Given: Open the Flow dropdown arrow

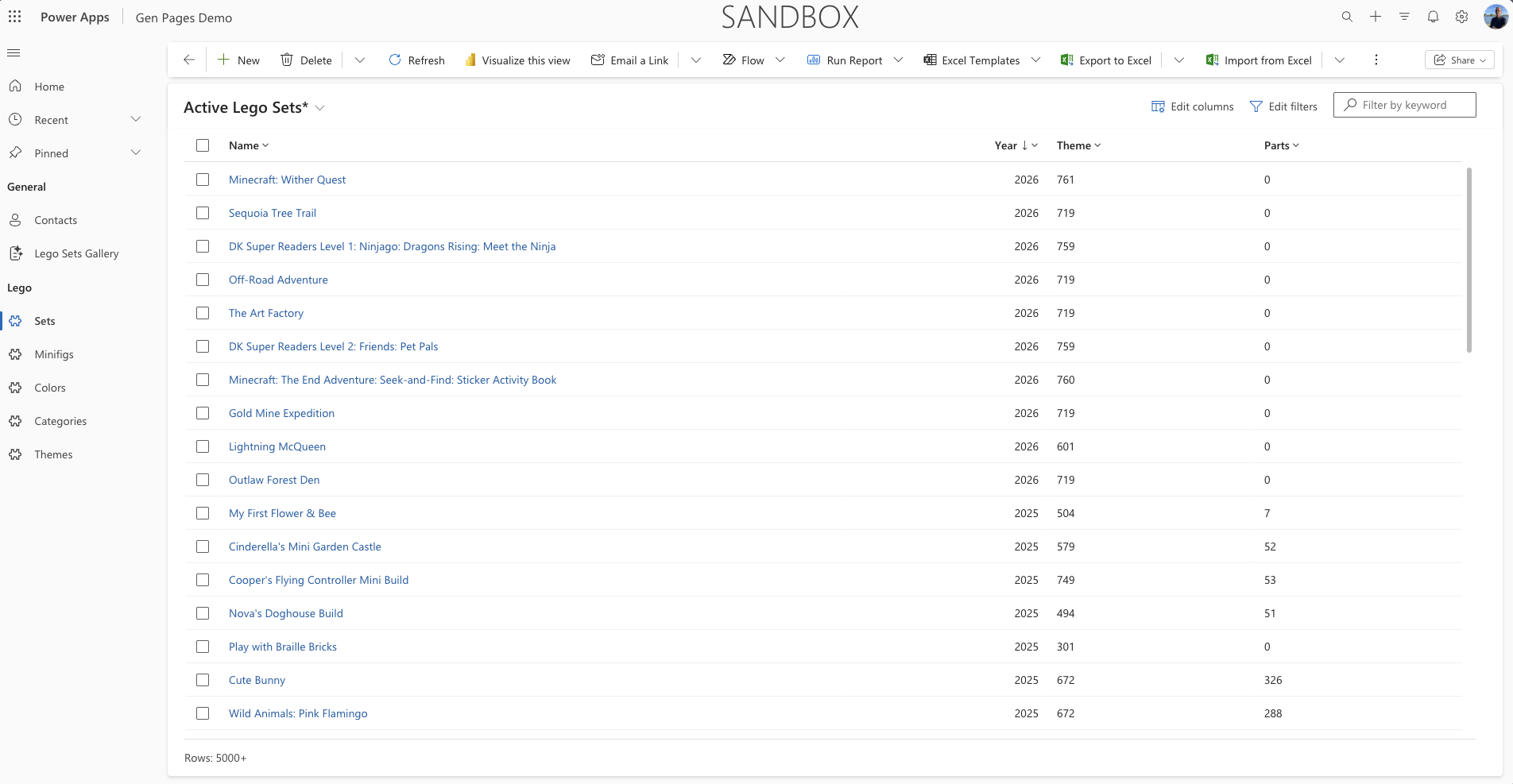Looking at the screenshot, I should click(780, 60).
